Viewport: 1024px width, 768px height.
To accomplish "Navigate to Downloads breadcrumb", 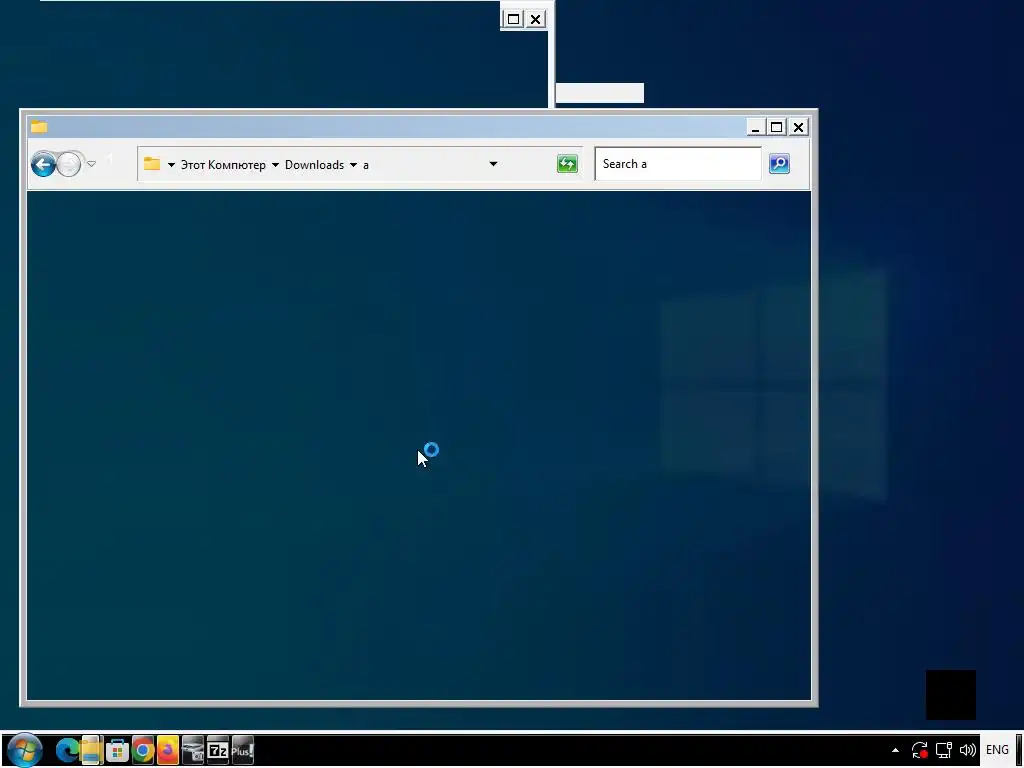I will (314, 165).
